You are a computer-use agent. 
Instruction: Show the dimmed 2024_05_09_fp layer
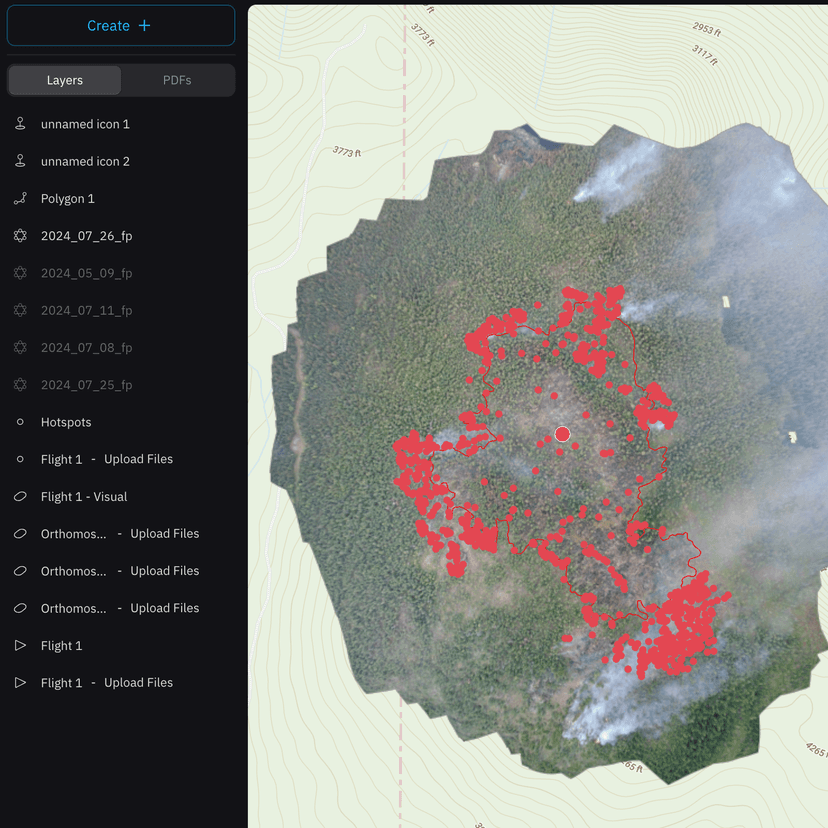[x=86, y=273]
